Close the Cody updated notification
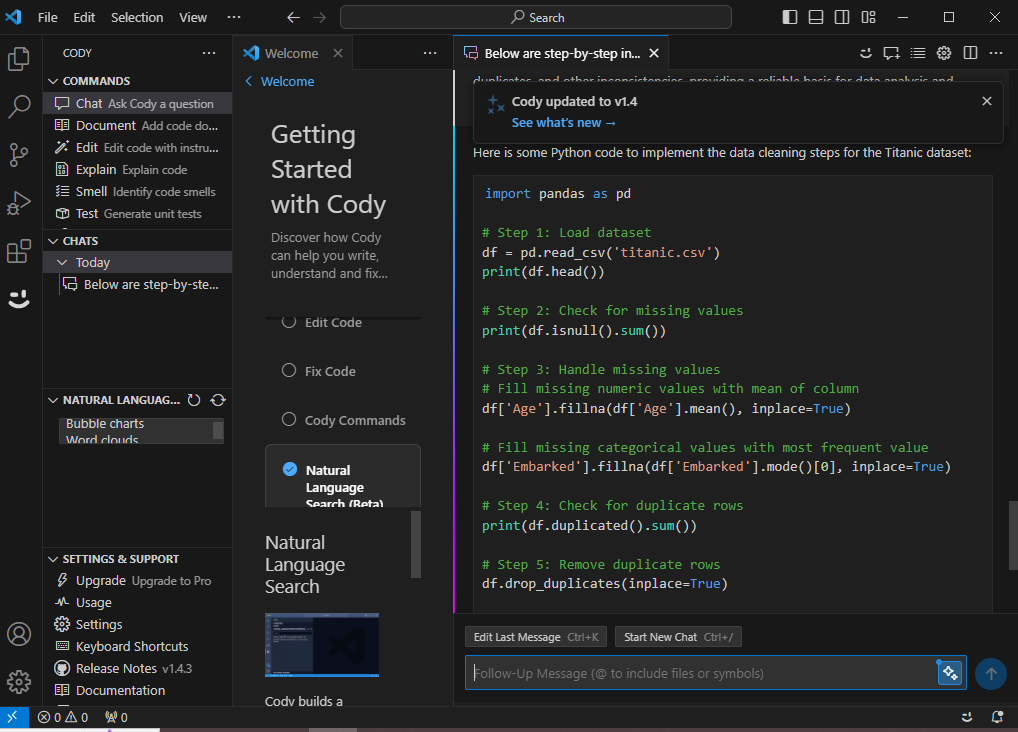Viewport: 1018px width, 732px height. pos(986,101)
